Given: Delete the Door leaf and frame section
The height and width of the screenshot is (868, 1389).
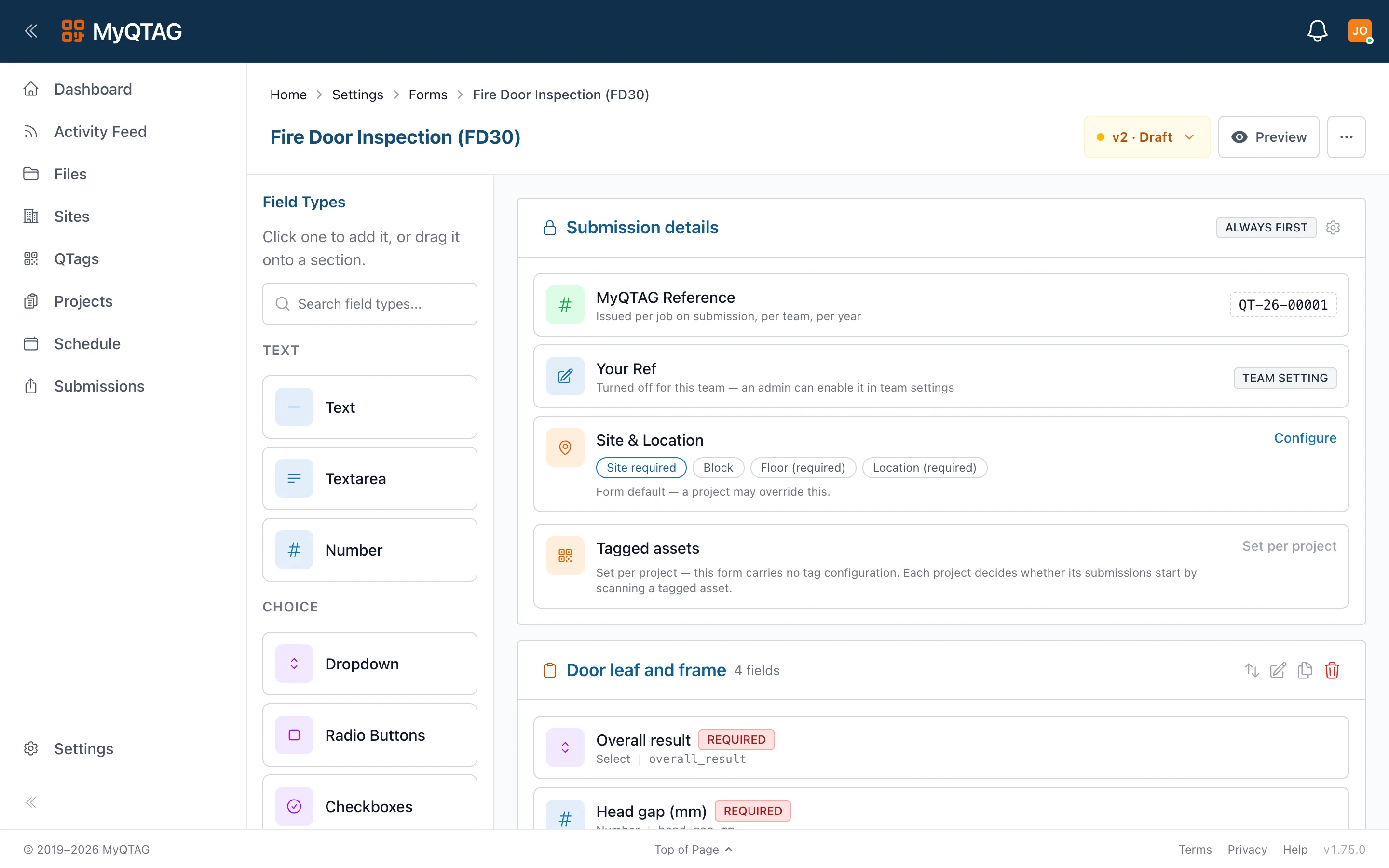Looking at the screenshot, I should click(1332, 670).
